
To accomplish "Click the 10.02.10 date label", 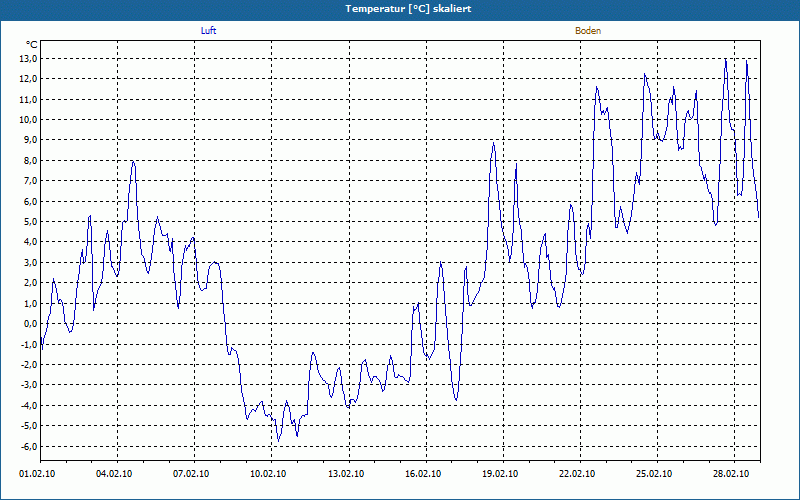I will (268, 474).
